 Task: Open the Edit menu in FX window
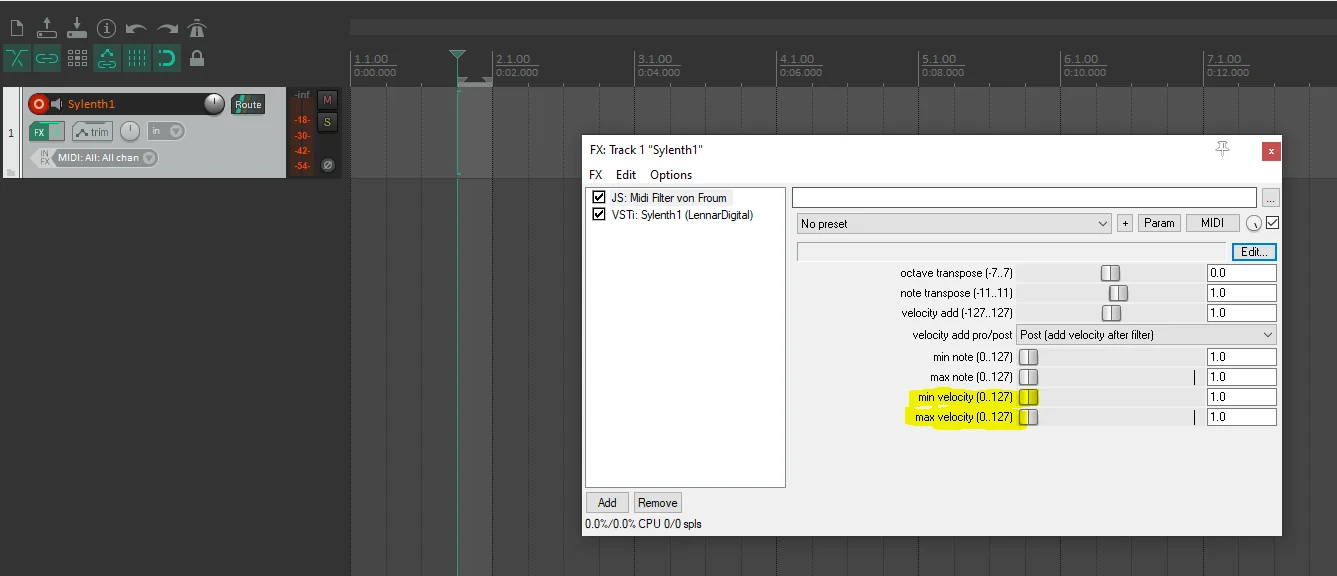pos(626,175)
